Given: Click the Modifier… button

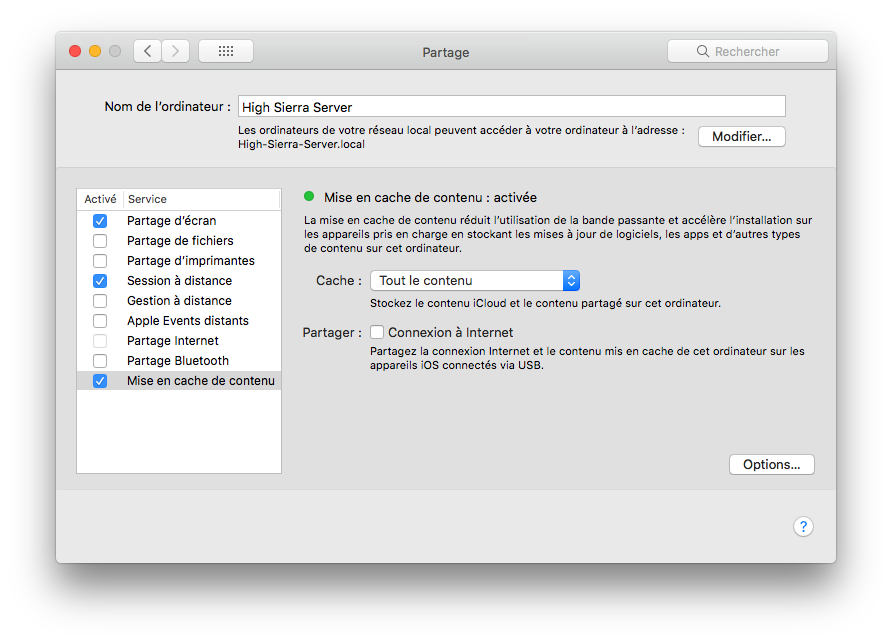Looking at the screenshot, I should click(741, 137).
